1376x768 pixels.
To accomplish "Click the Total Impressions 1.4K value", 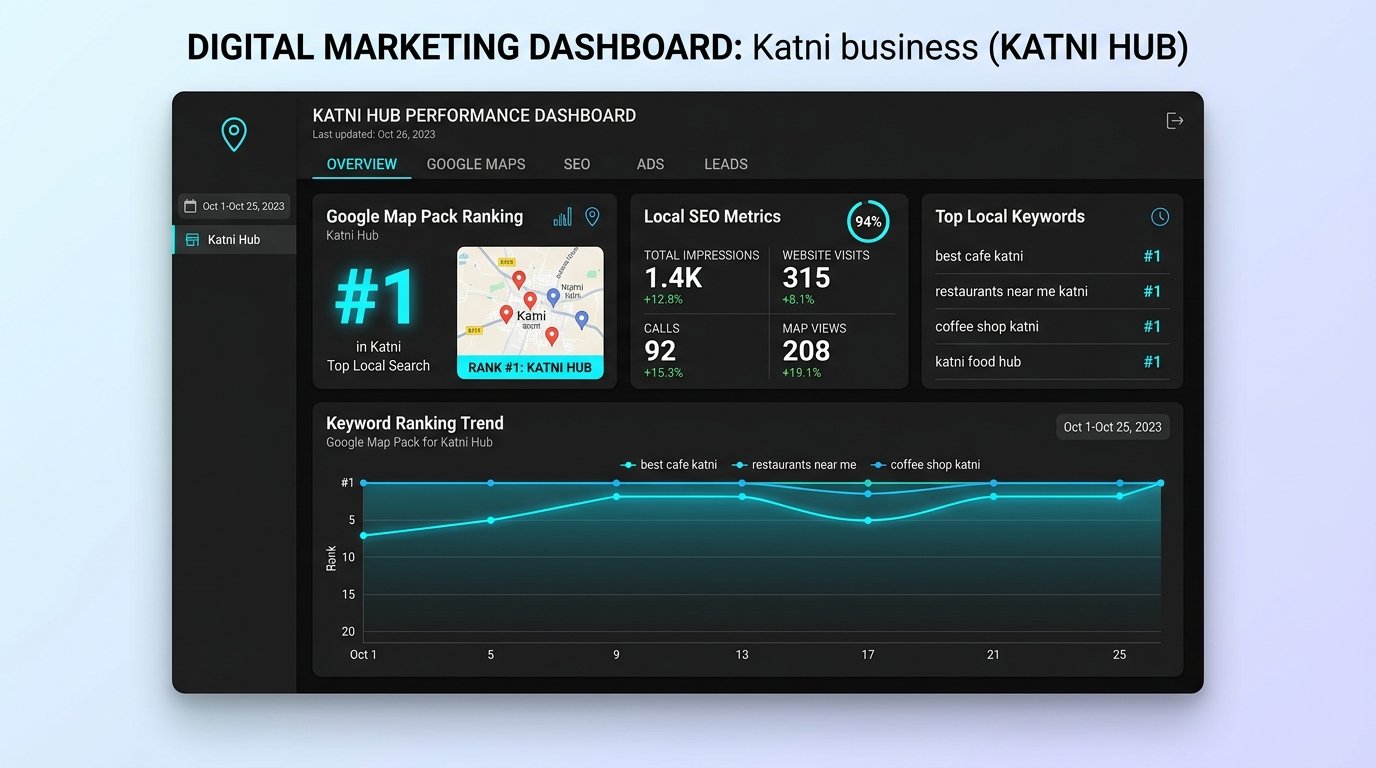I will pyautogui.click(x=673, y=278).
